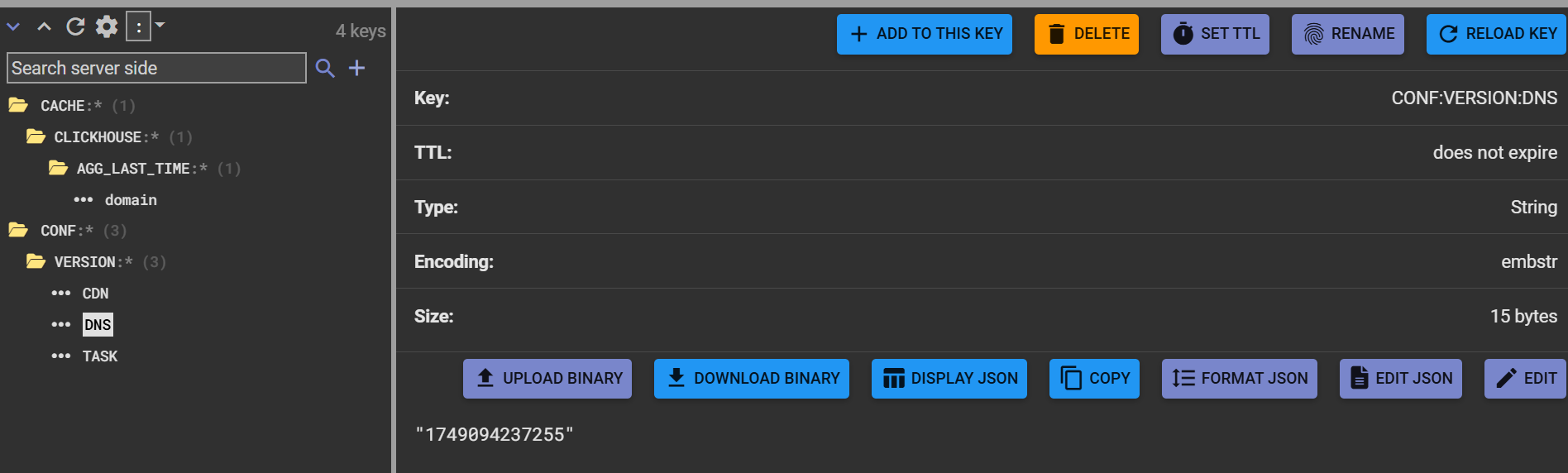Focus the Search server side field
The height and width of the screenshot is (473, 1568).
click(156, 68)
